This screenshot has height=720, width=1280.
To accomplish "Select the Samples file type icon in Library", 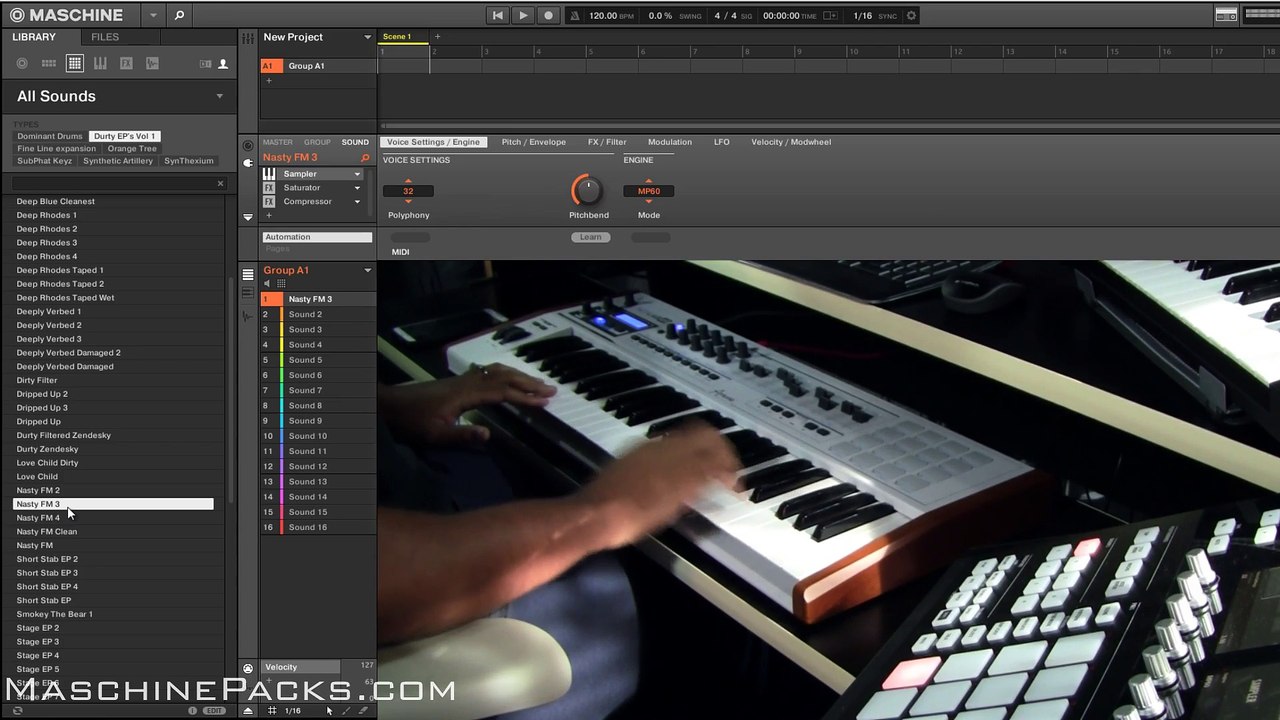I will [x=152, y=63].
